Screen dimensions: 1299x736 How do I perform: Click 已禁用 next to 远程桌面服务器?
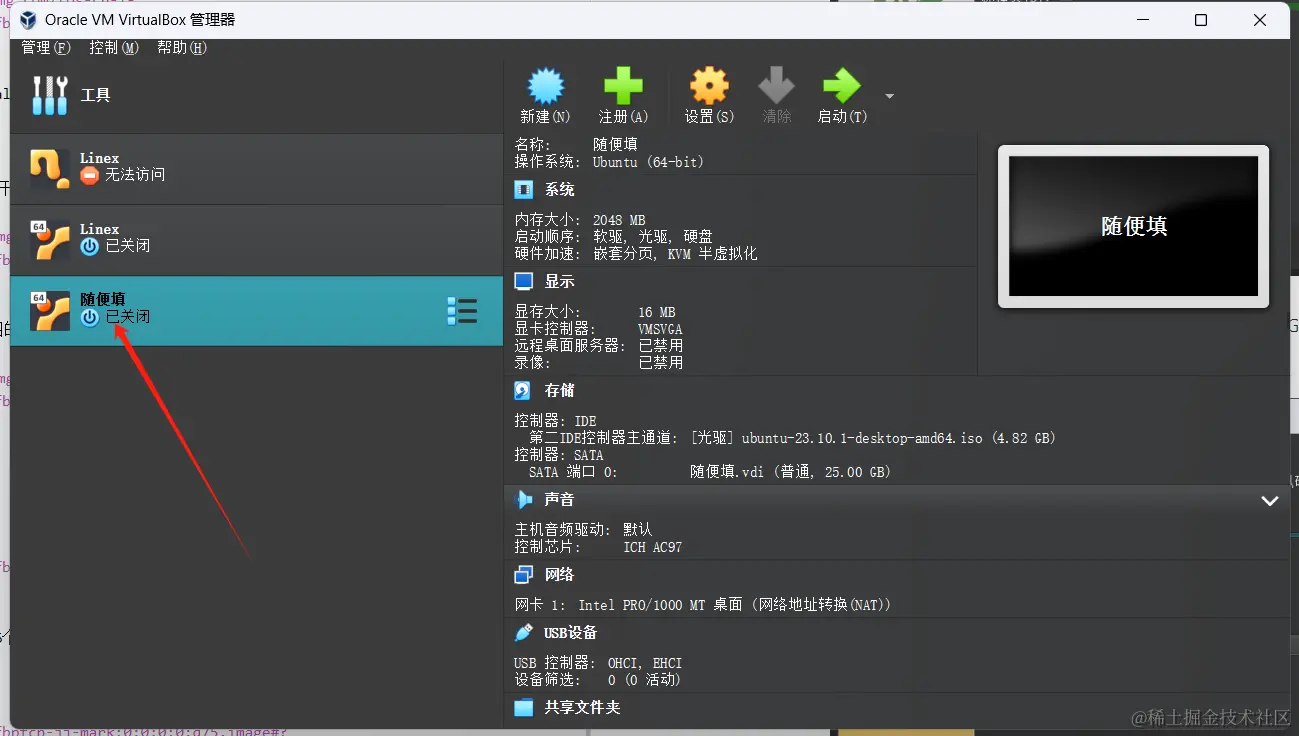[x=661, y=346]
